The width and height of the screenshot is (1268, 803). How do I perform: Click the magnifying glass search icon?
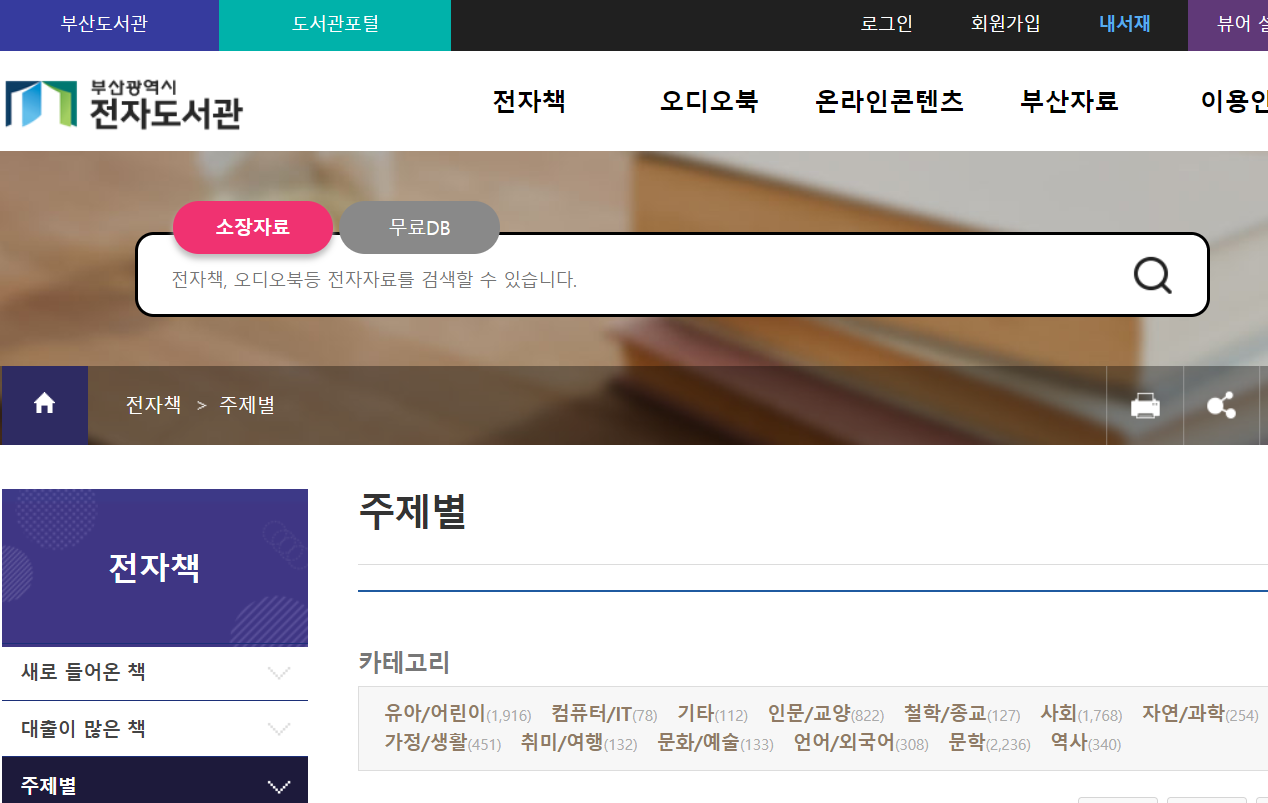(1152, 275)
